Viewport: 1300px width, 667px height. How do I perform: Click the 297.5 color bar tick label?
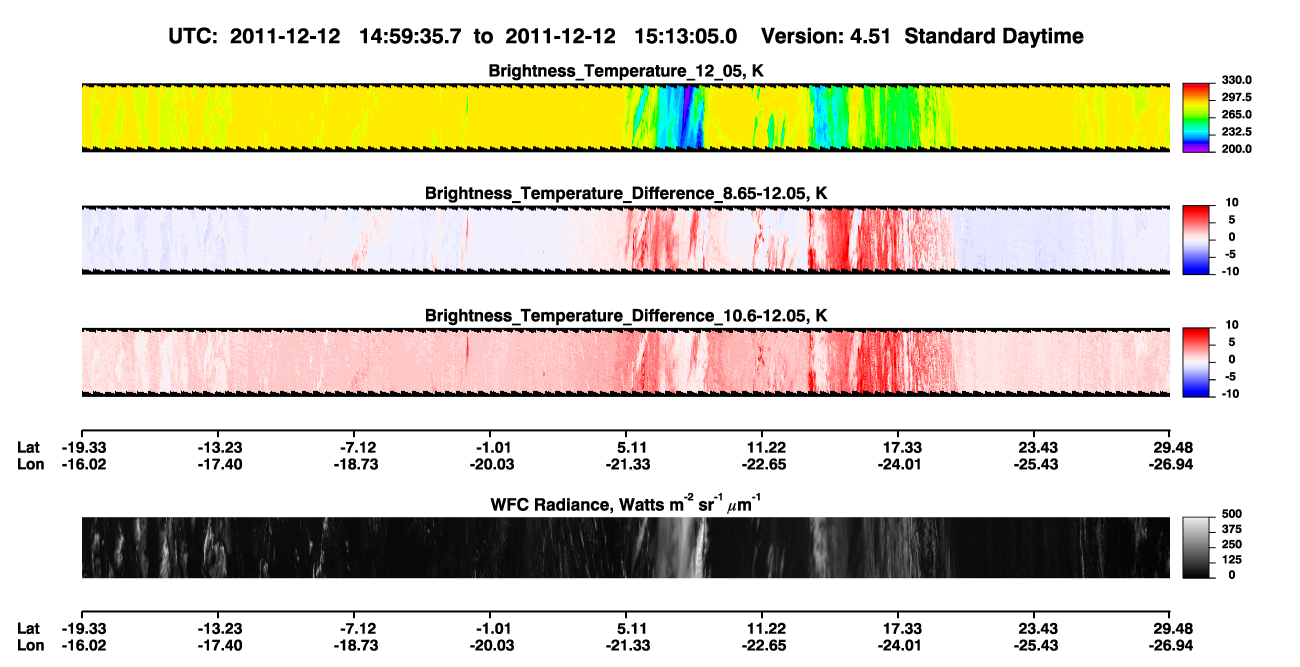click(x=1235, y=97)
